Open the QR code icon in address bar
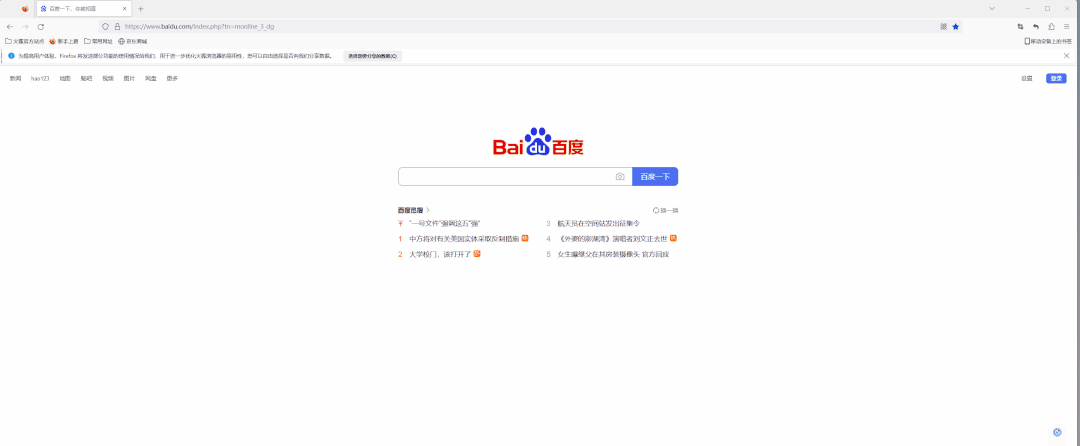The width and height of the screenshot is (1080, 446). [x=944, y=27]
